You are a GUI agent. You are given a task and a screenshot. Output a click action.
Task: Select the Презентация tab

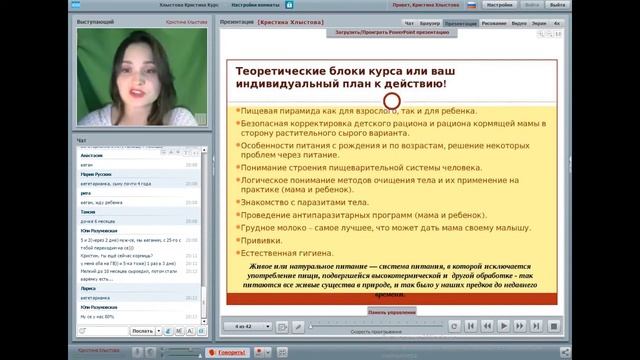pos(461,23)
